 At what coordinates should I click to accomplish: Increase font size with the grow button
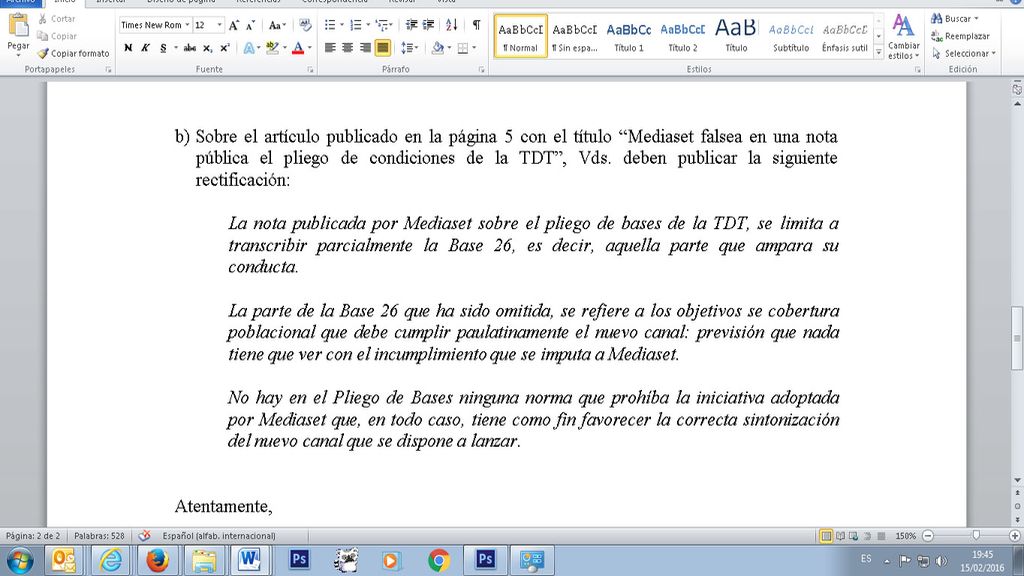234,25
